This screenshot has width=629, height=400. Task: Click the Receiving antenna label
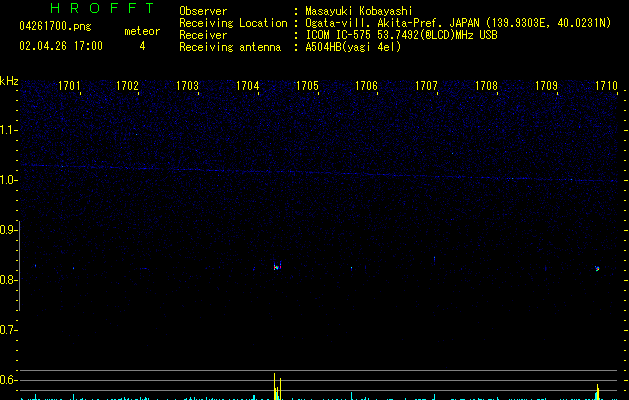pos(230,47)
